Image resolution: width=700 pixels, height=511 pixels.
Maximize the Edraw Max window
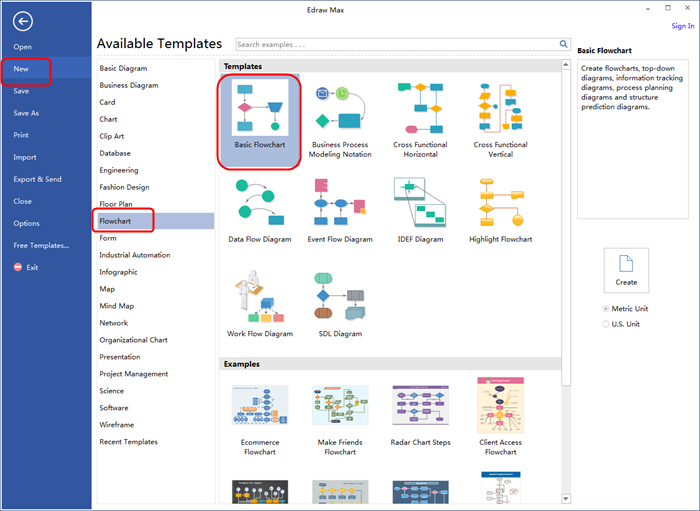[x=668, y=8]
